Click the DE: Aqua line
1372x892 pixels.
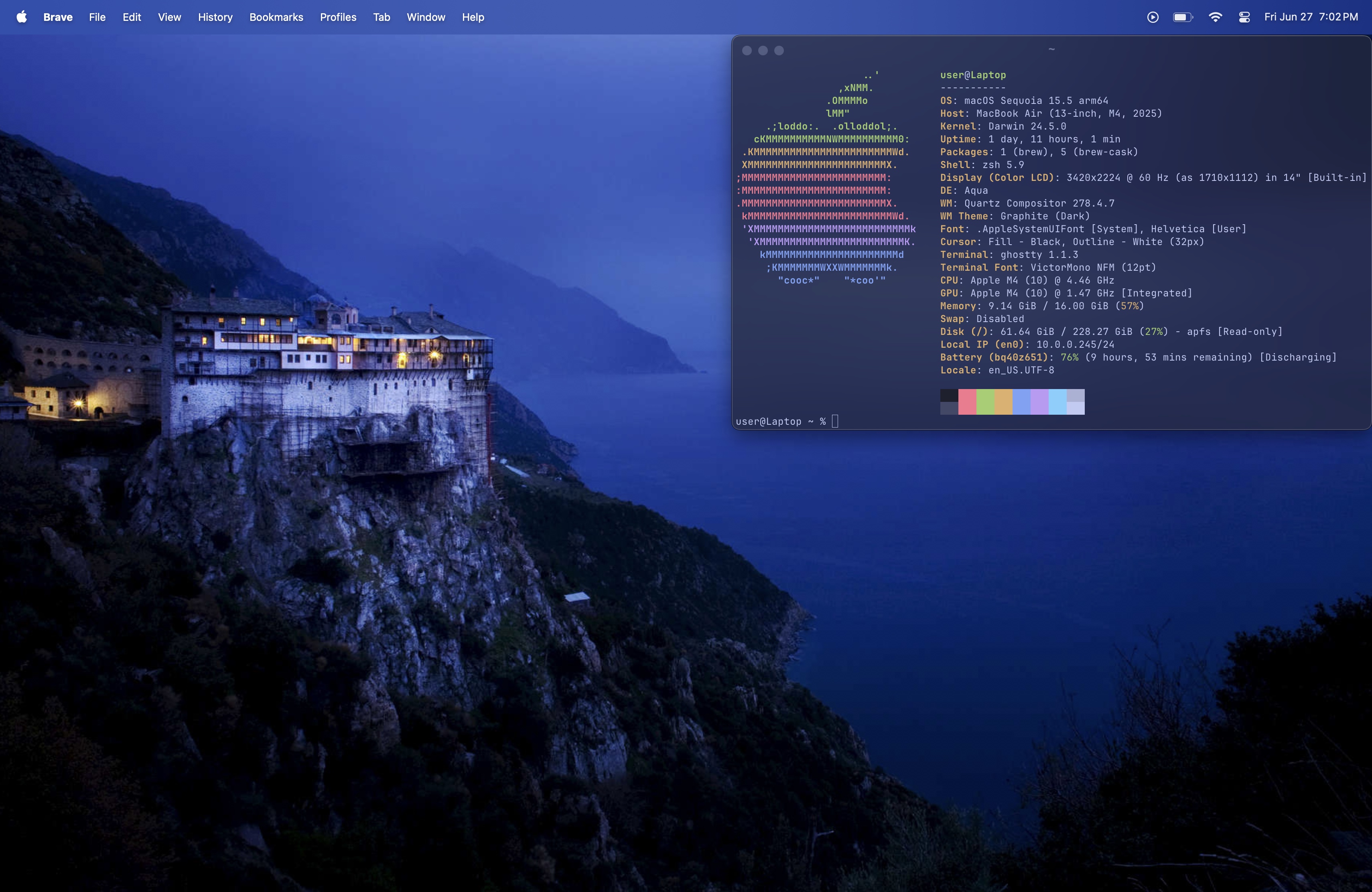point(964,190)
